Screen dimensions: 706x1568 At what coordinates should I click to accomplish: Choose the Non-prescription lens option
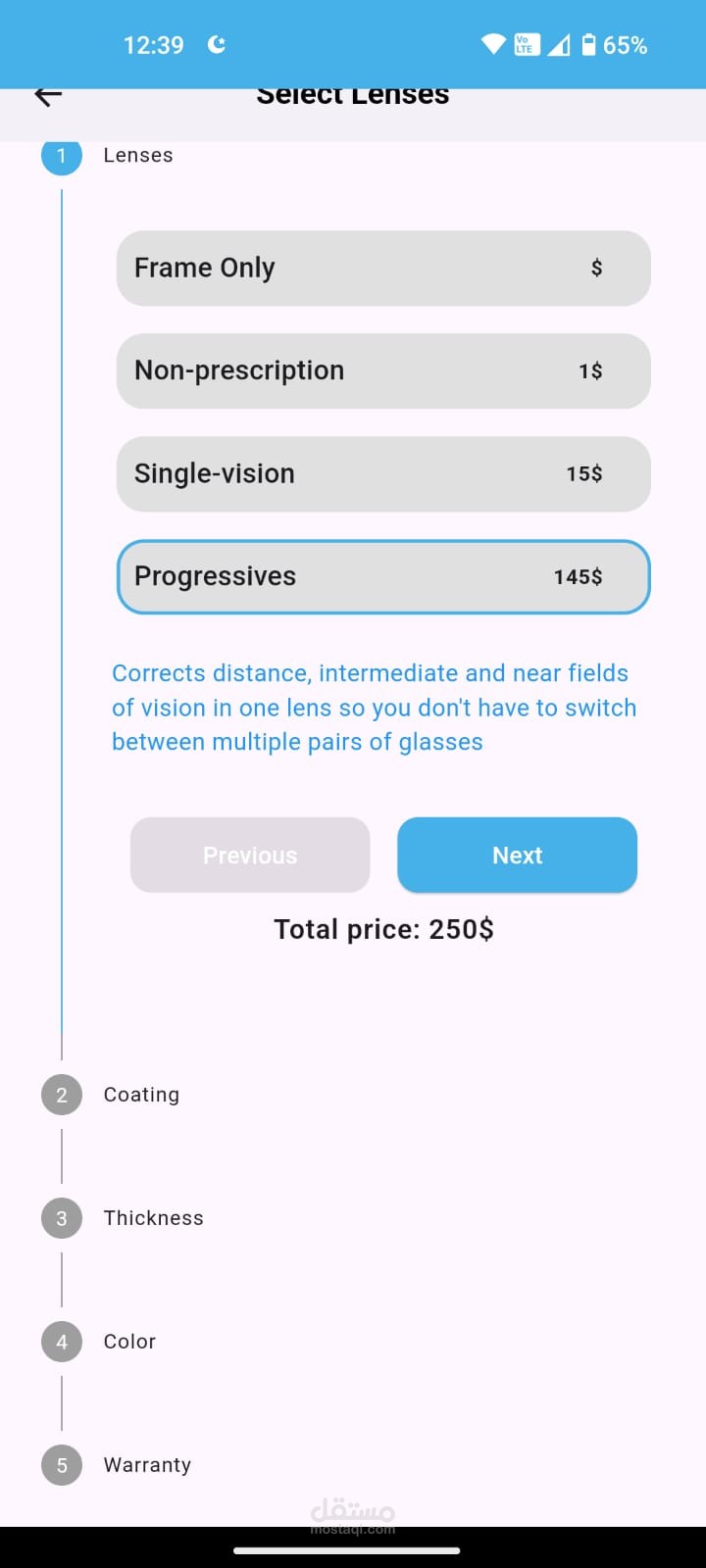[x=383, y=371]
